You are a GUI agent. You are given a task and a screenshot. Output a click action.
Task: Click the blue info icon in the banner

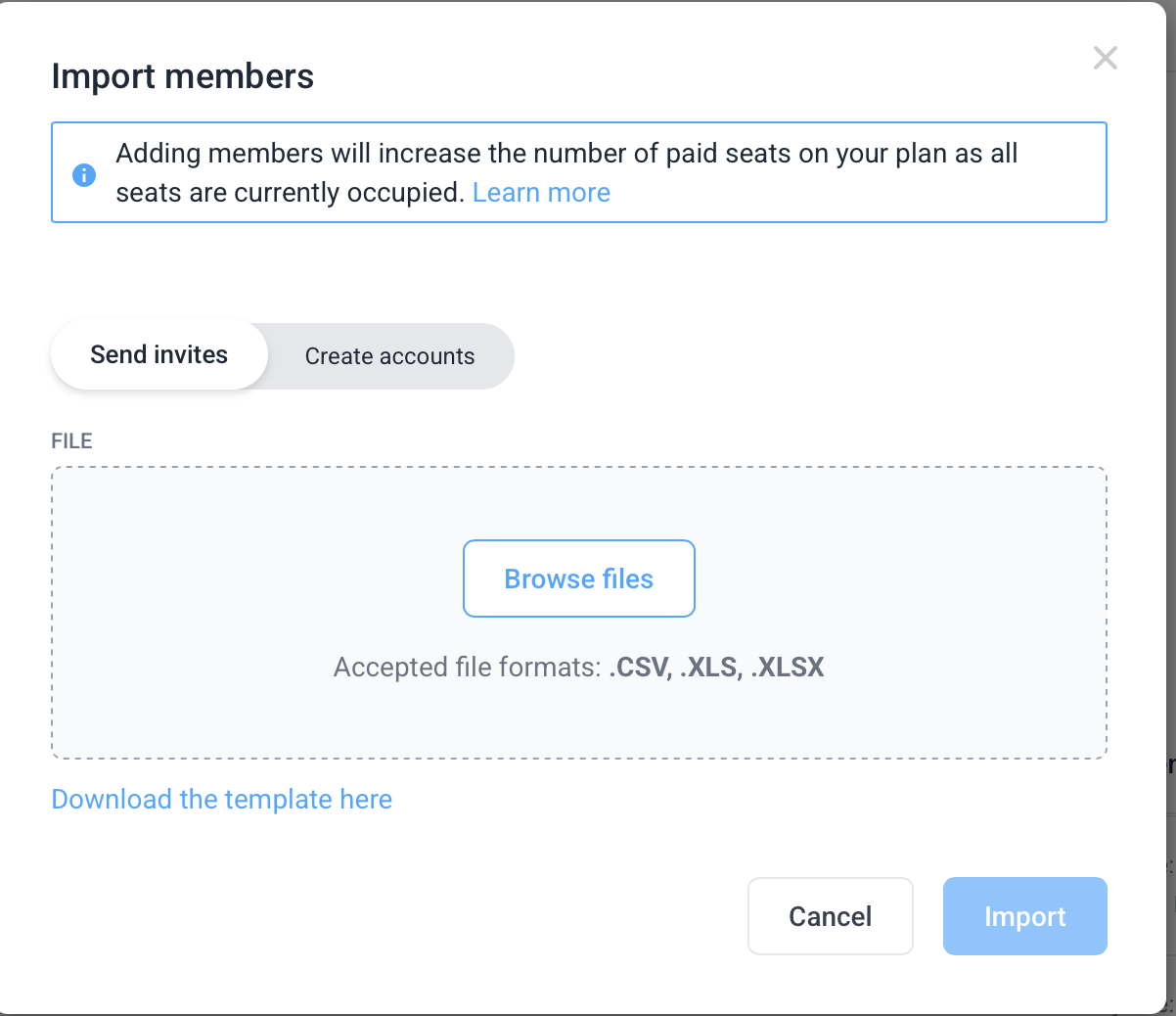tap(84, 174)
